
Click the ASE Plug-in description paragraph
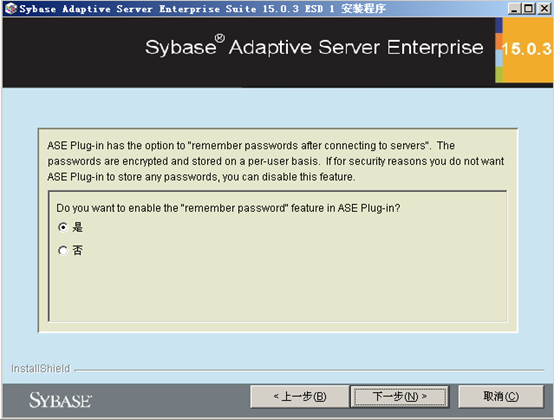pyautogui.click(x=276, y=161)
